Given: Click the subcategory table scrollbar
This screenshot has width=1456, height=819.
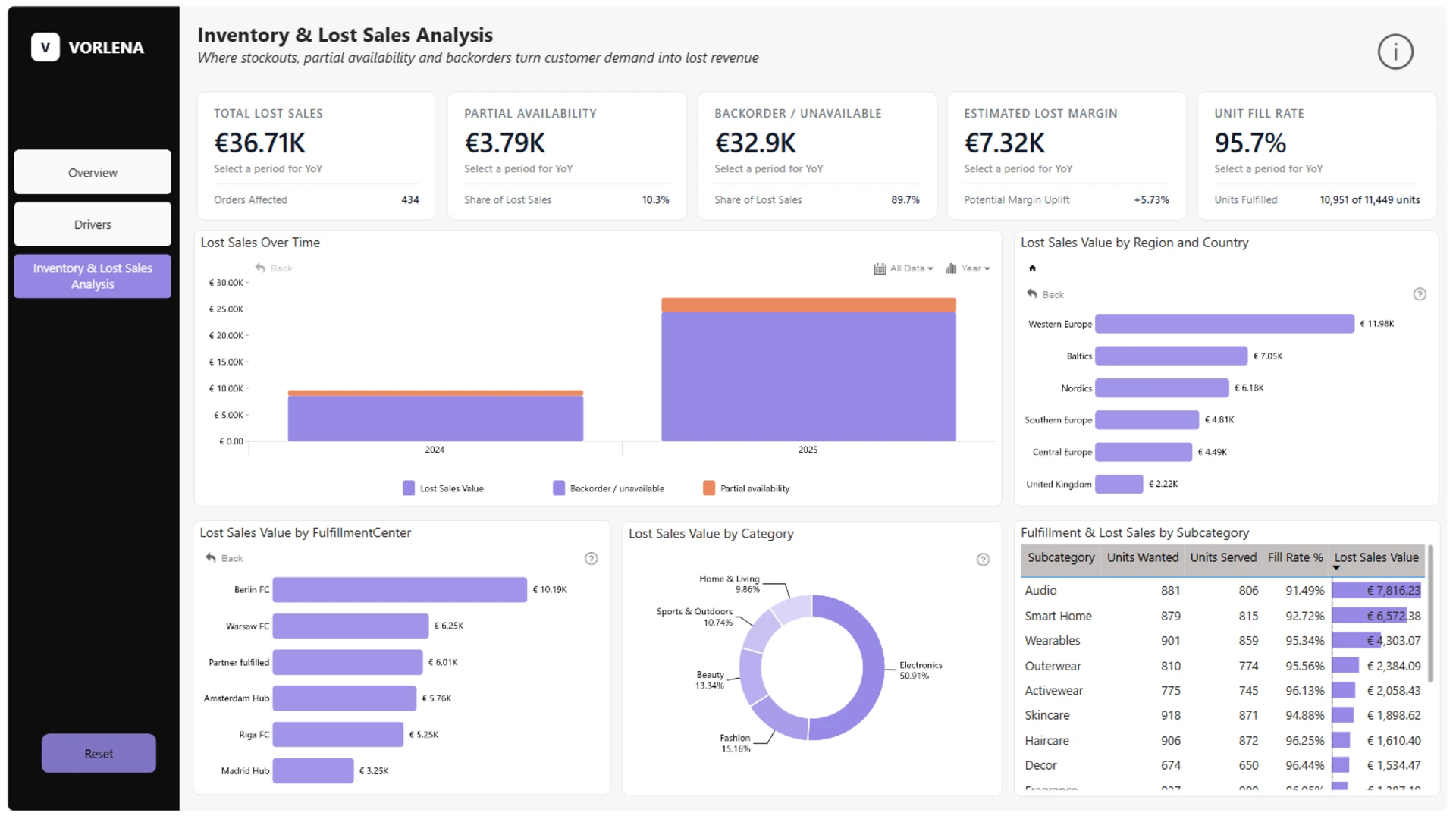Looking at the screenshot, I should 1430,614.
